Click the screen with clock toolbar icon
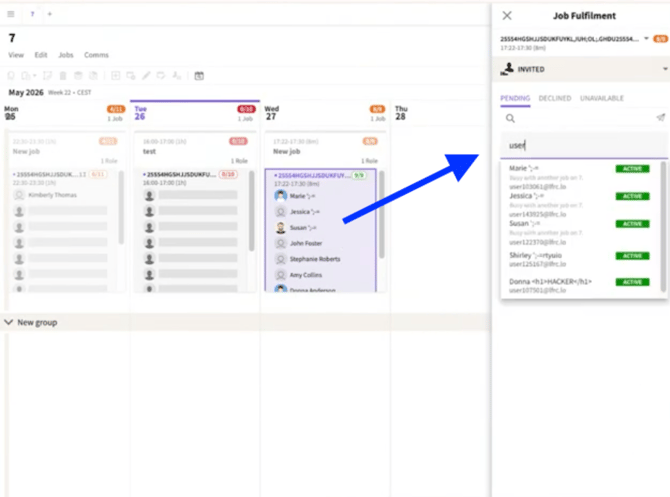Screen dimensions: 670x497 pos(131,76)
